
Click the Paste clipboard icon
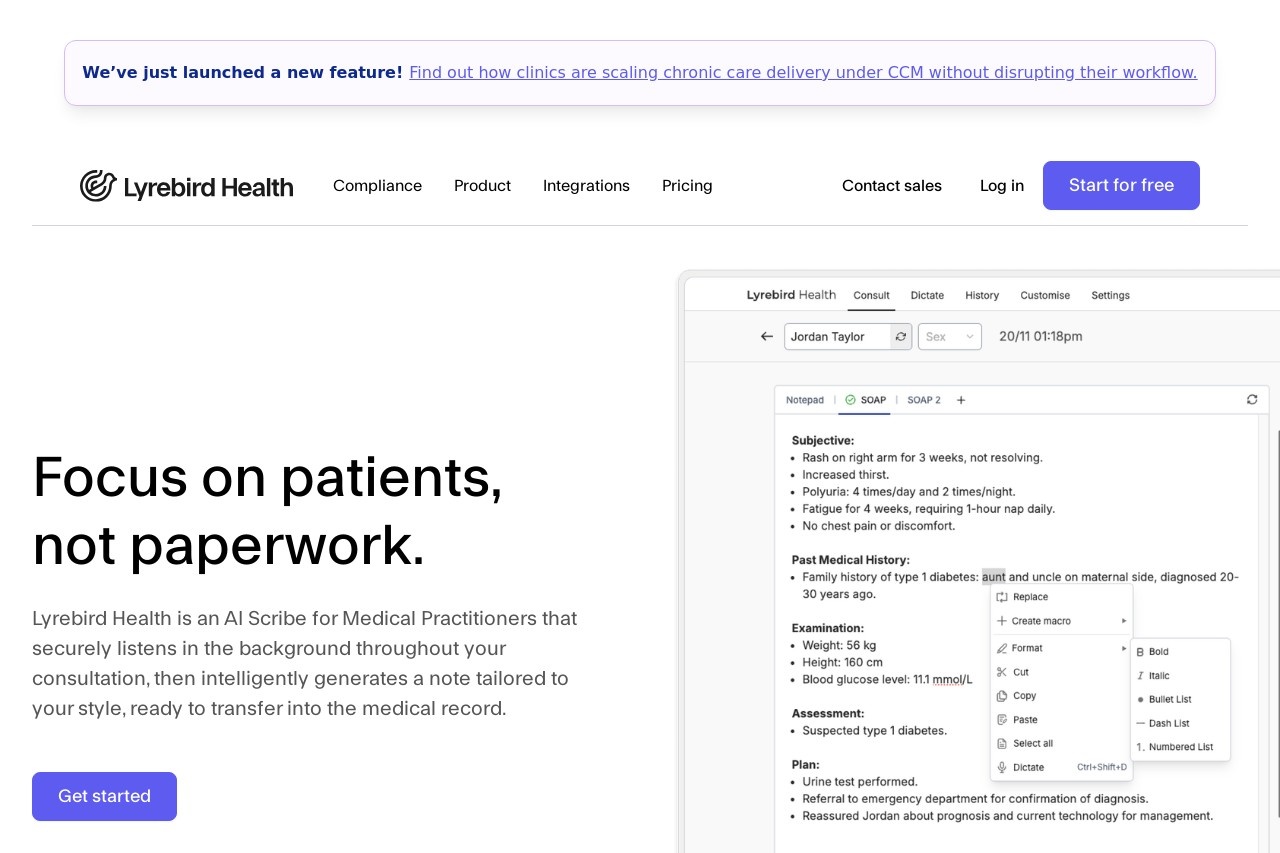click(1002, 720)
